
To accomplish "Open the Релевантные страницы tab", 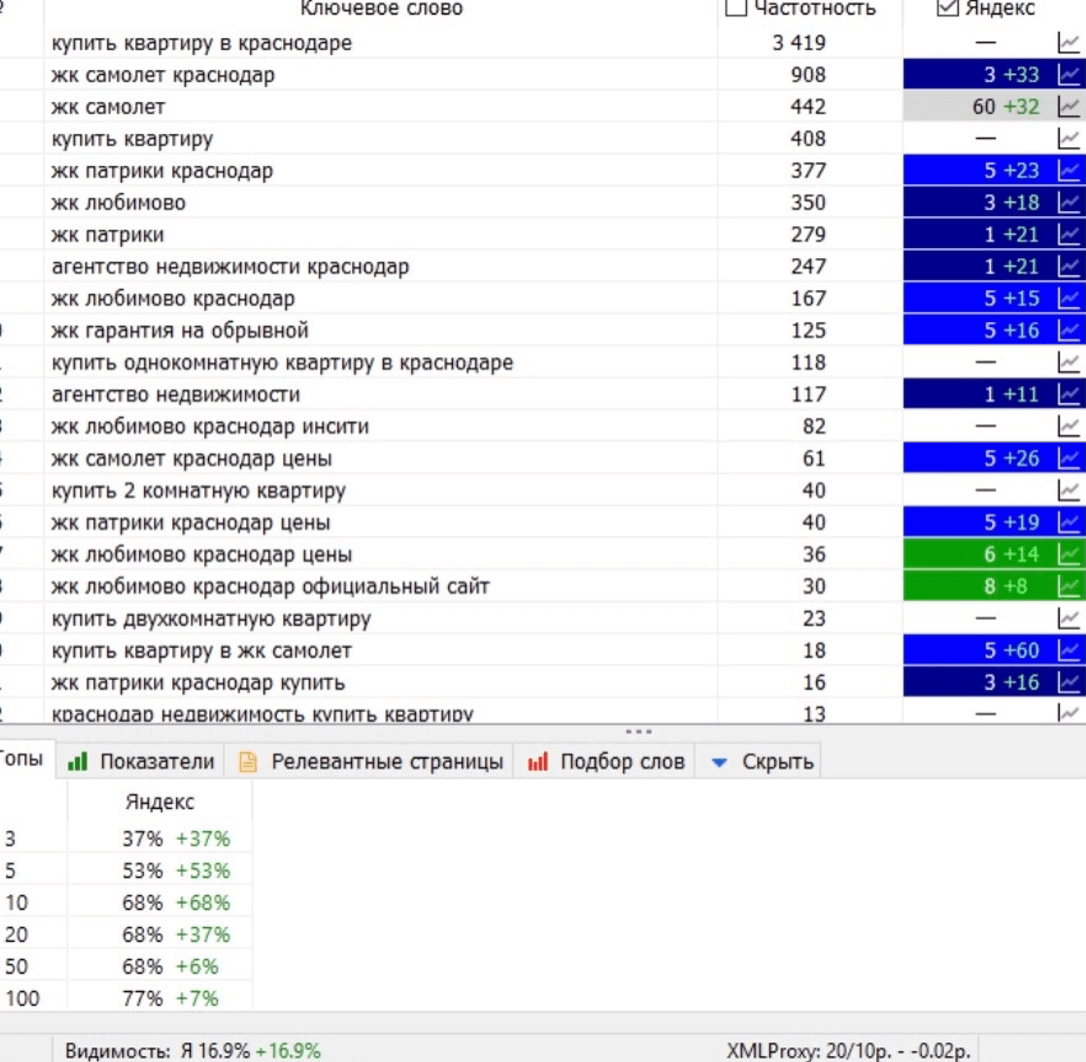I will [370, 761].
